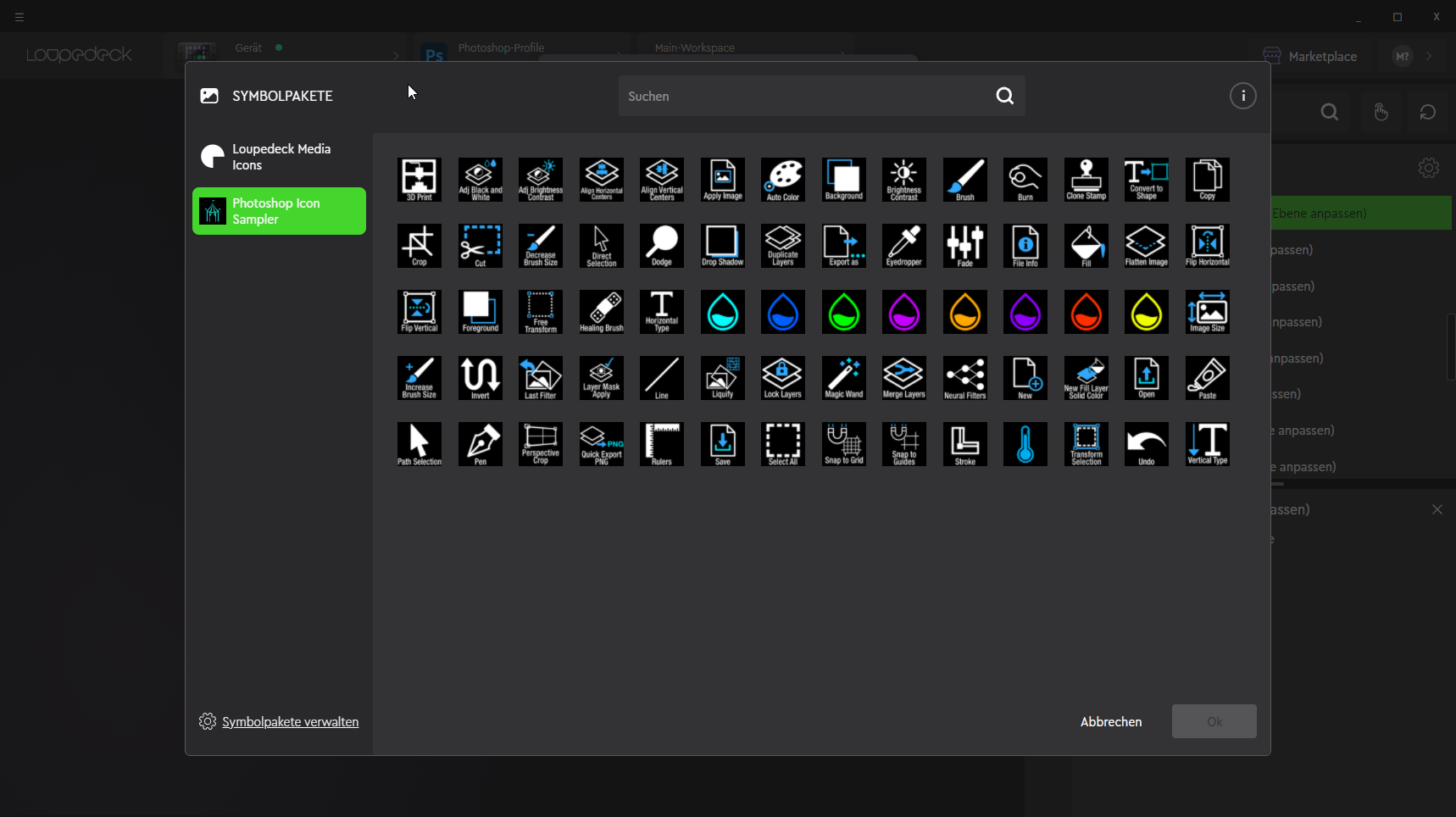
Task: Click the refresh icon in main window
Action: click(x=1428, y=112)
